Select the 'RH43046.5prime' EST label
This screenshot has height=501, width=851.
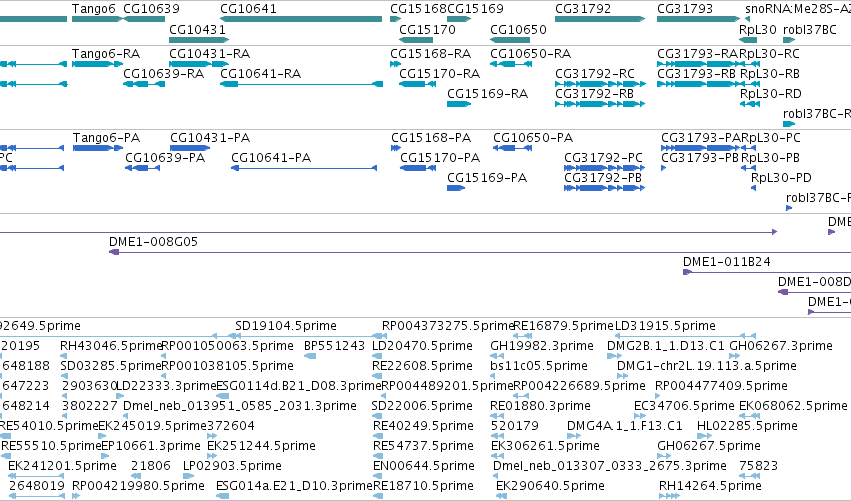111,346
